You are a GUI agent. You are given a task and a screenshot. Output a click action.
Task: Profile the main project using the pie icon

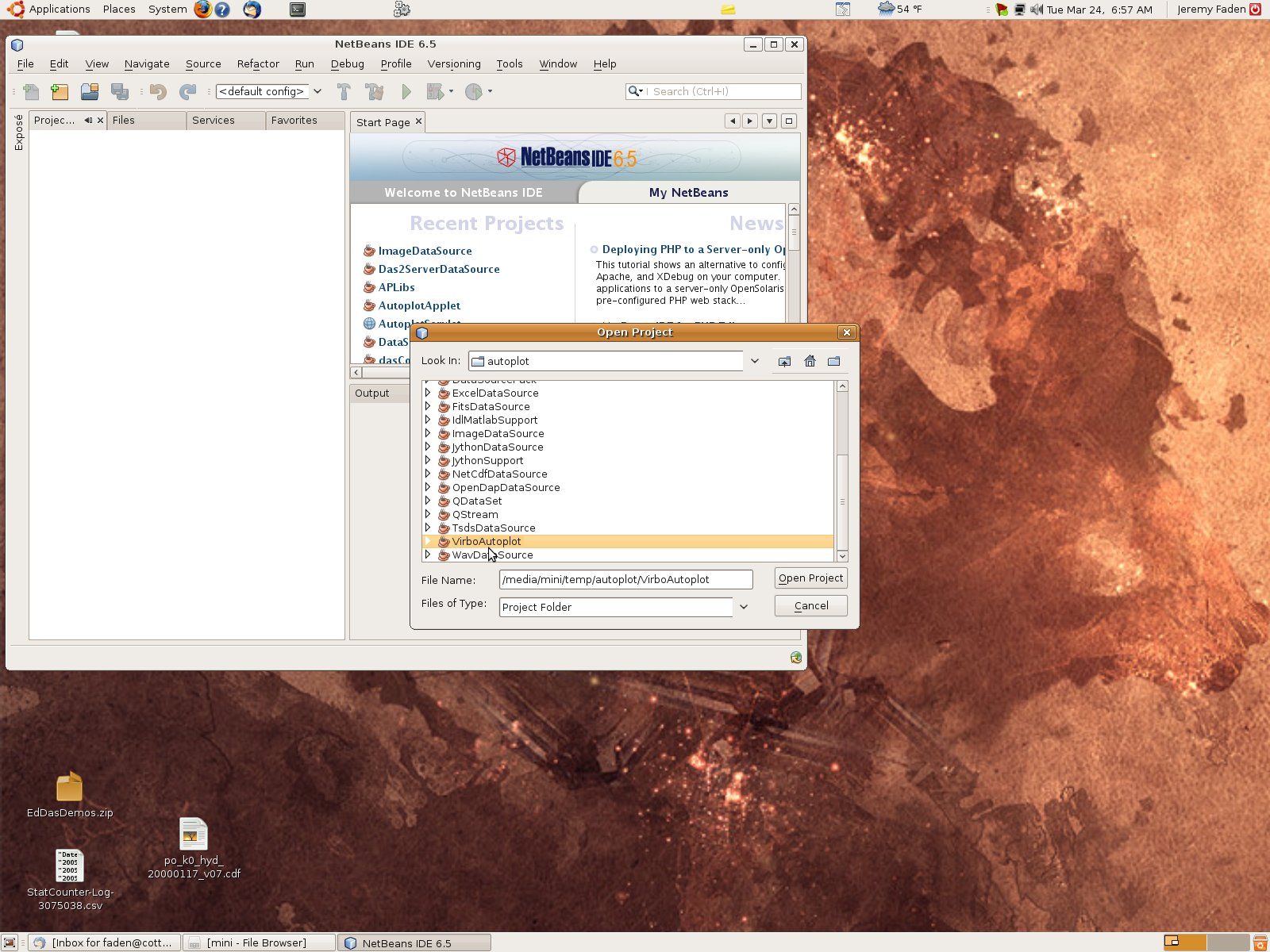(x=474, y=92)
